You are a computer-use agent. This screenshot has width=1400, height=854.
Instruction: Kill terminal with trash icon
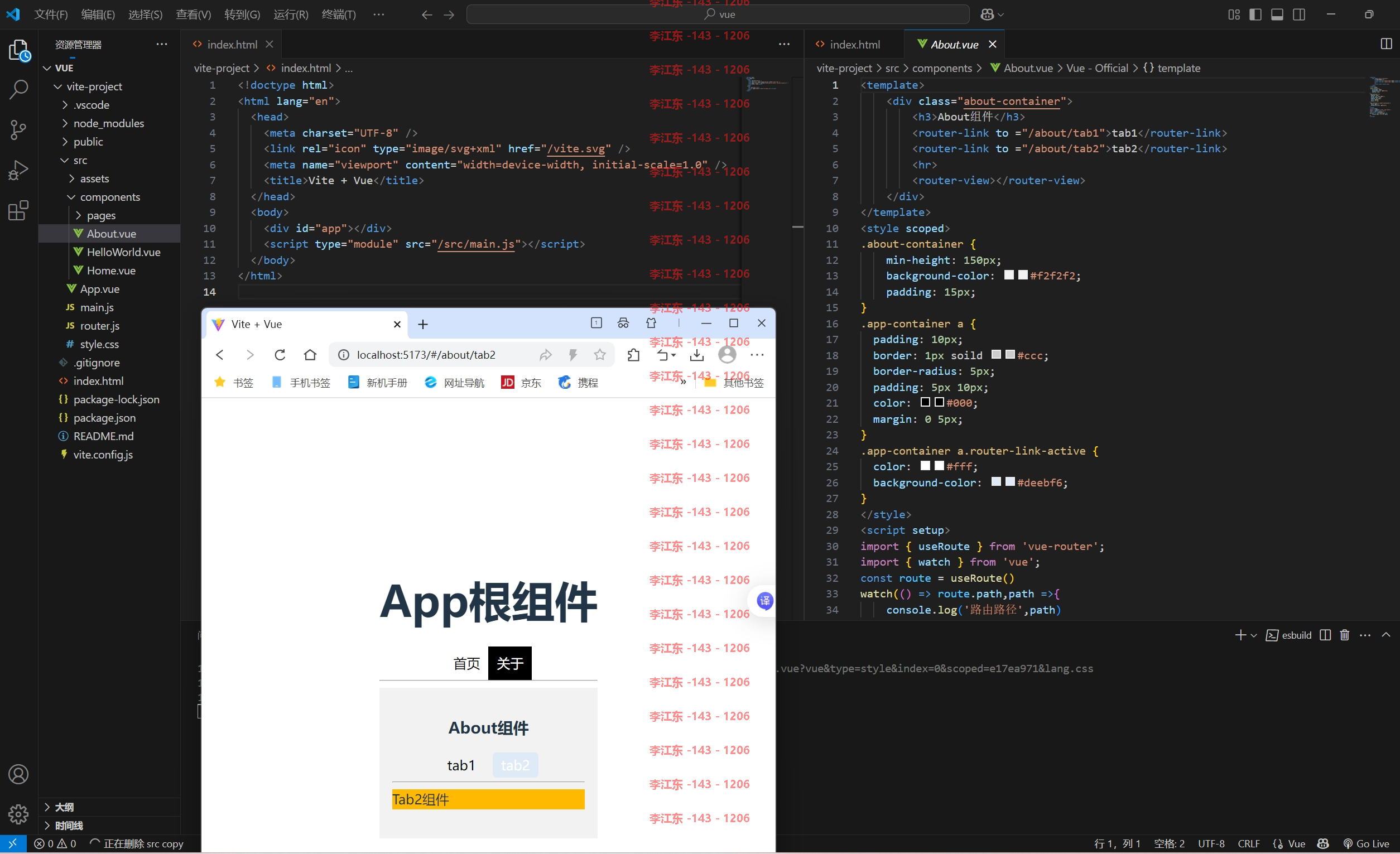[x=1344, y=635]
